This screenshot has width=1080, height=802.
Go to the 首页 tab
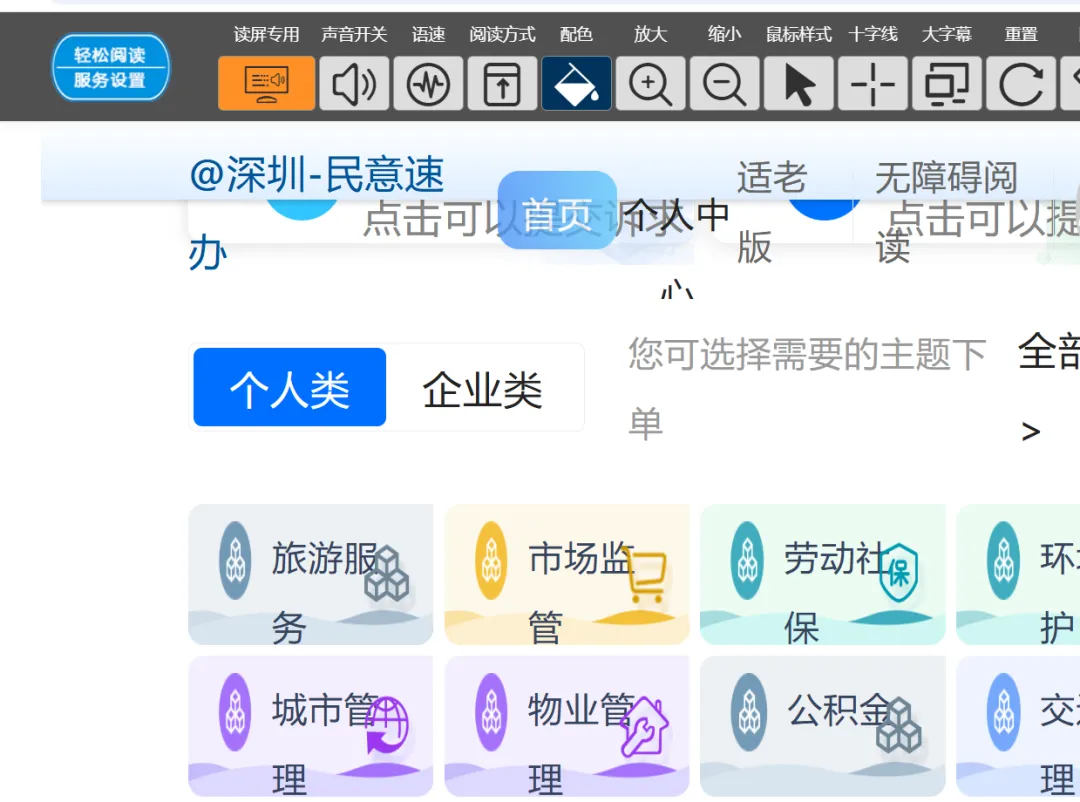557,210
